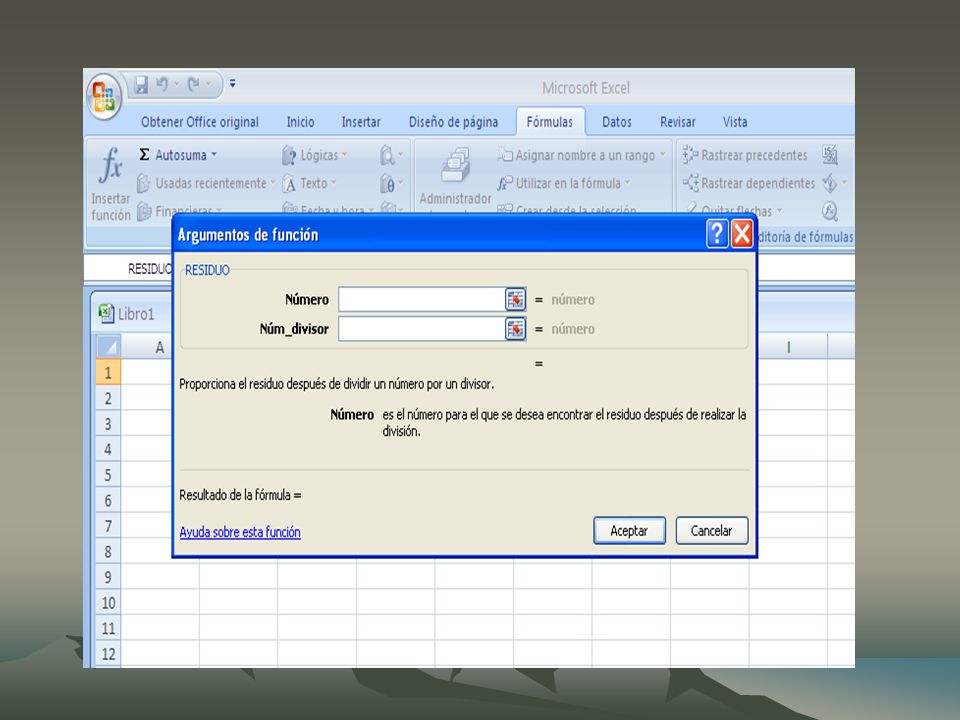960x720 pixels.
Task: Collapse dialog via Núm_divisor range selector icon
Action: coord(516,329)
